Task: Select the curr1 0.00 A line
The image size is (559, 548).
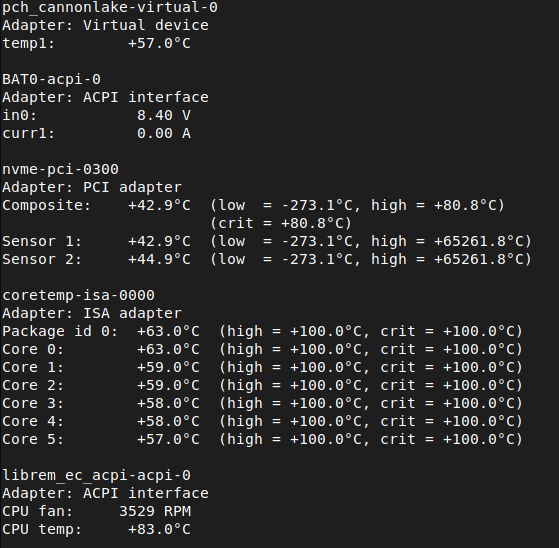Action: click(x=97, y=134)
